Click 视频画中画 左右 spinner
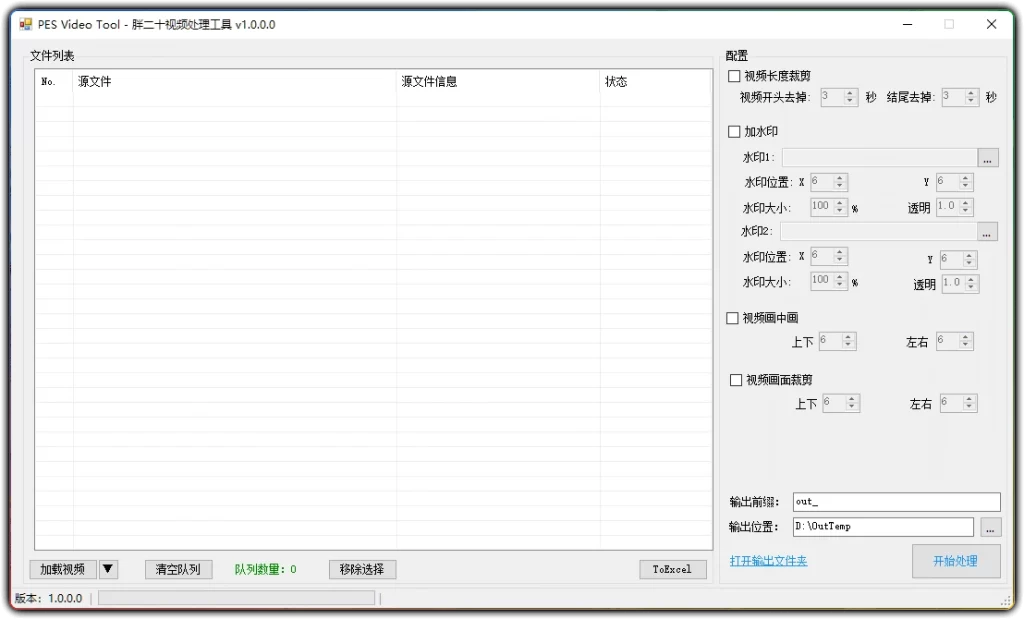Viewport: 1024px width, 619px height. (x=955, y=341)
